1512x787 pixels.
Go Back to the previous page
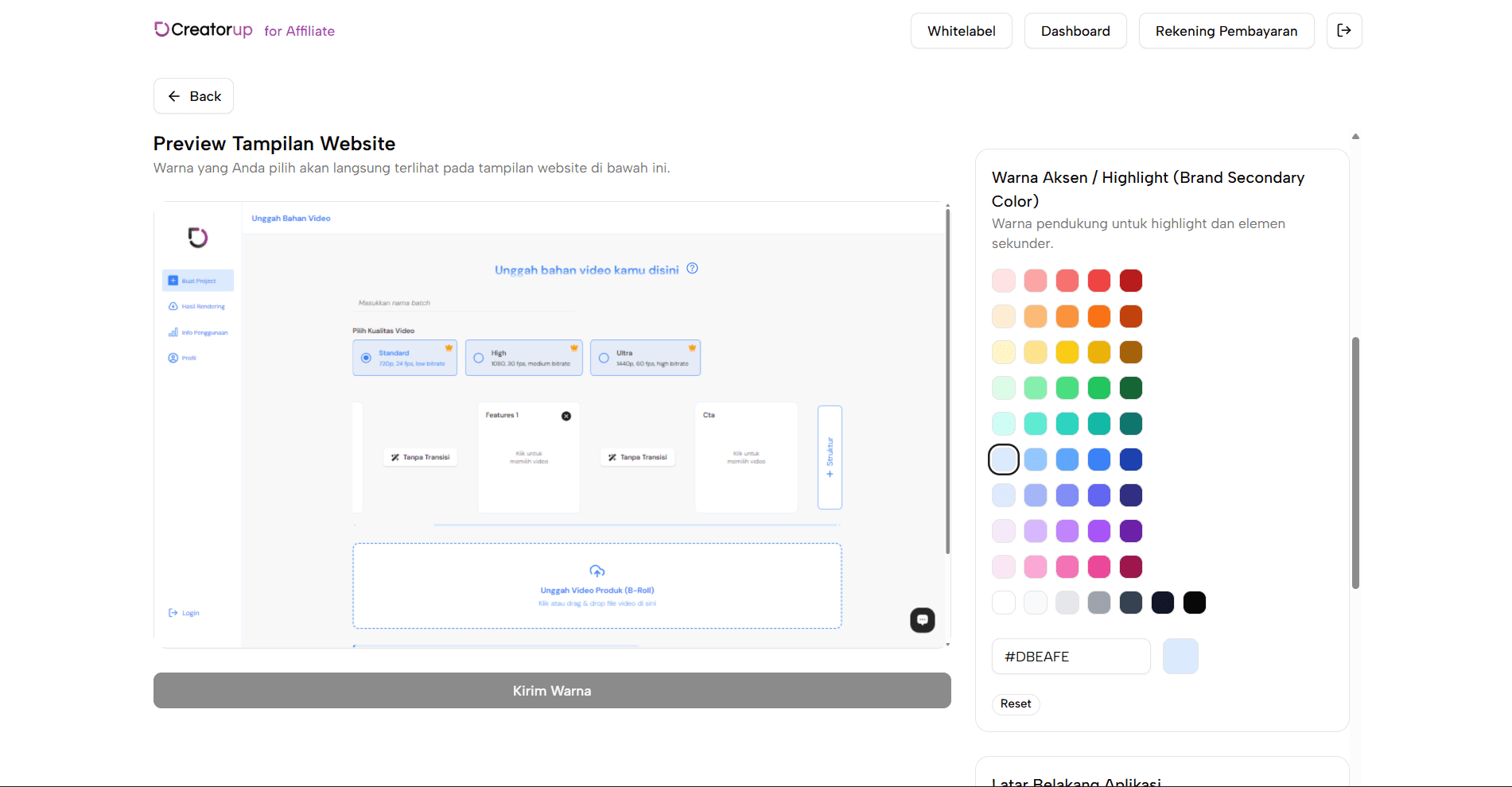(x=193, y=96)
